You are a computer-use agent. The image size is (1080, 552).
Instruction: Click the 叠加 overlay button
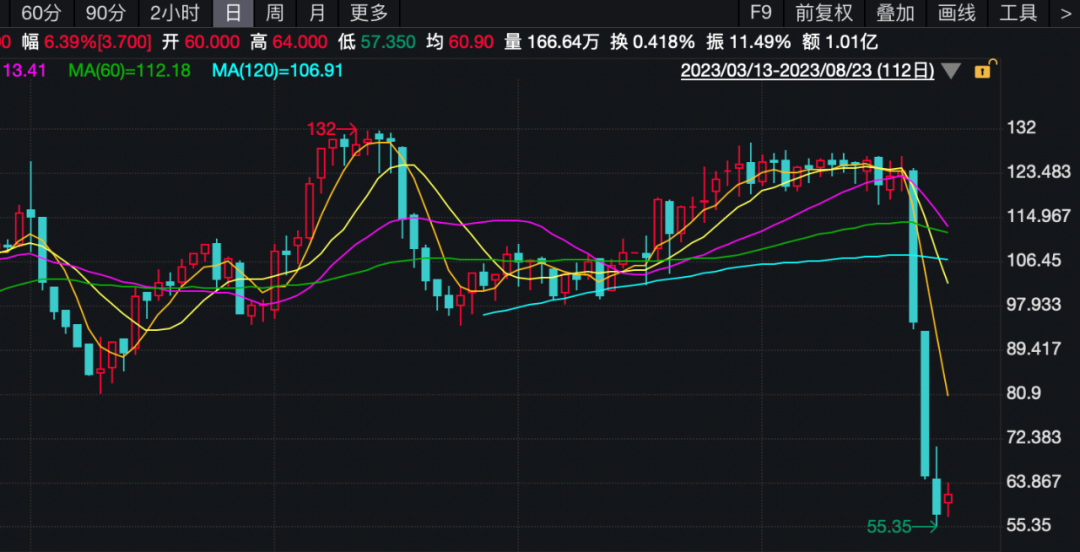[x=895, y=12]
